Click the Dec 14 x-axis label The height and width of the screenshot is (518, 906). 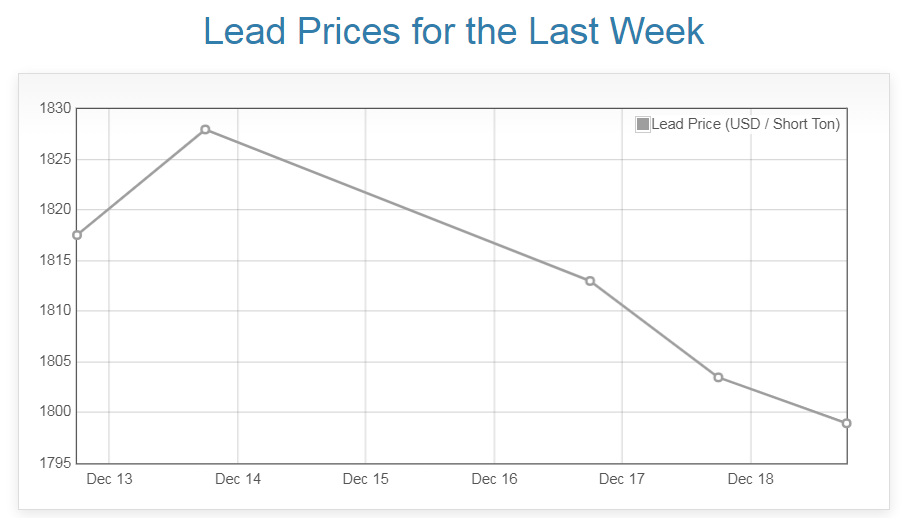tap(238, 479)
